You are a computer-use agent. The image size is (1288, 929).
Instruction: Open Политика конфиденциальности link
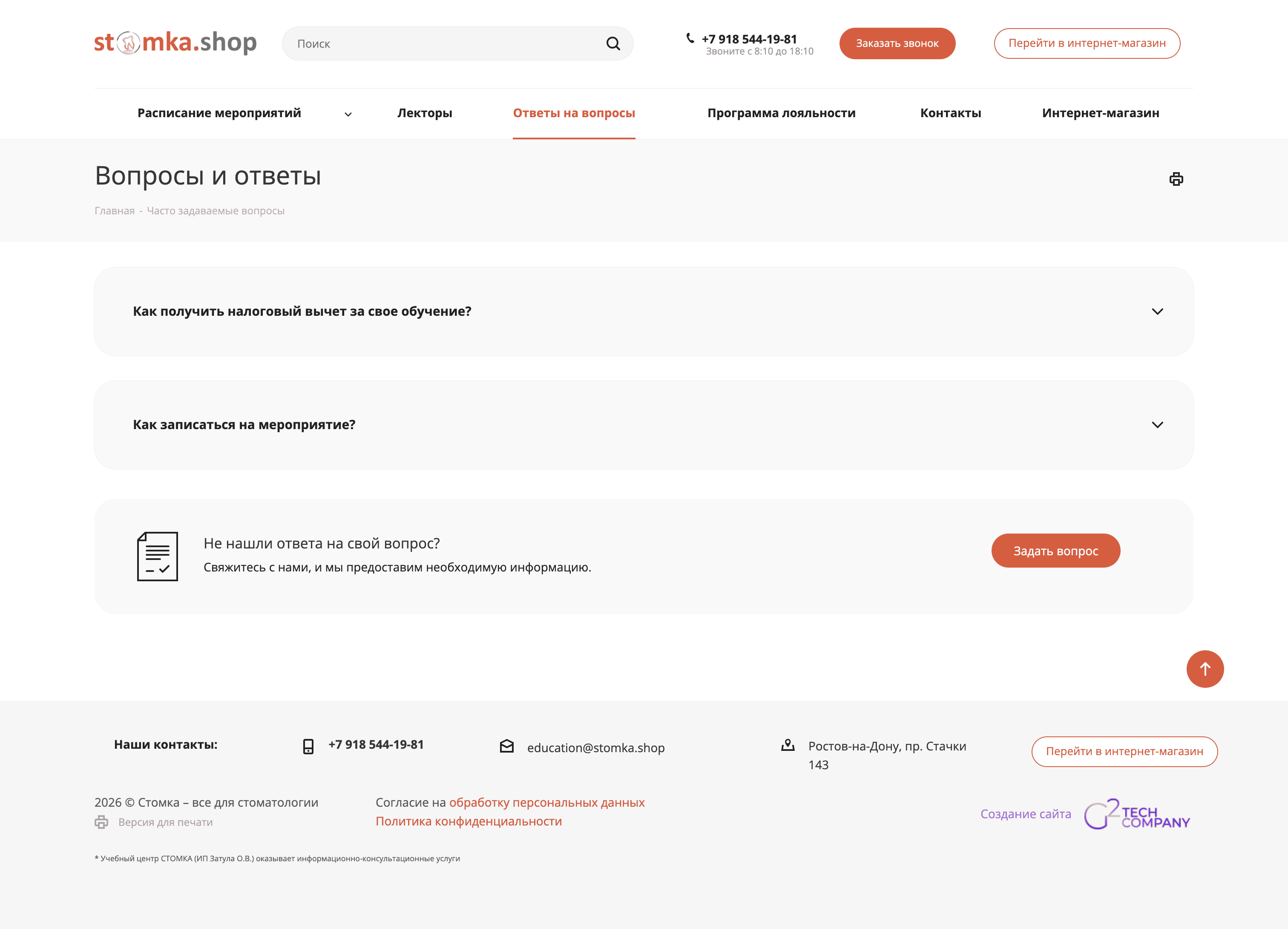(469, 821)
